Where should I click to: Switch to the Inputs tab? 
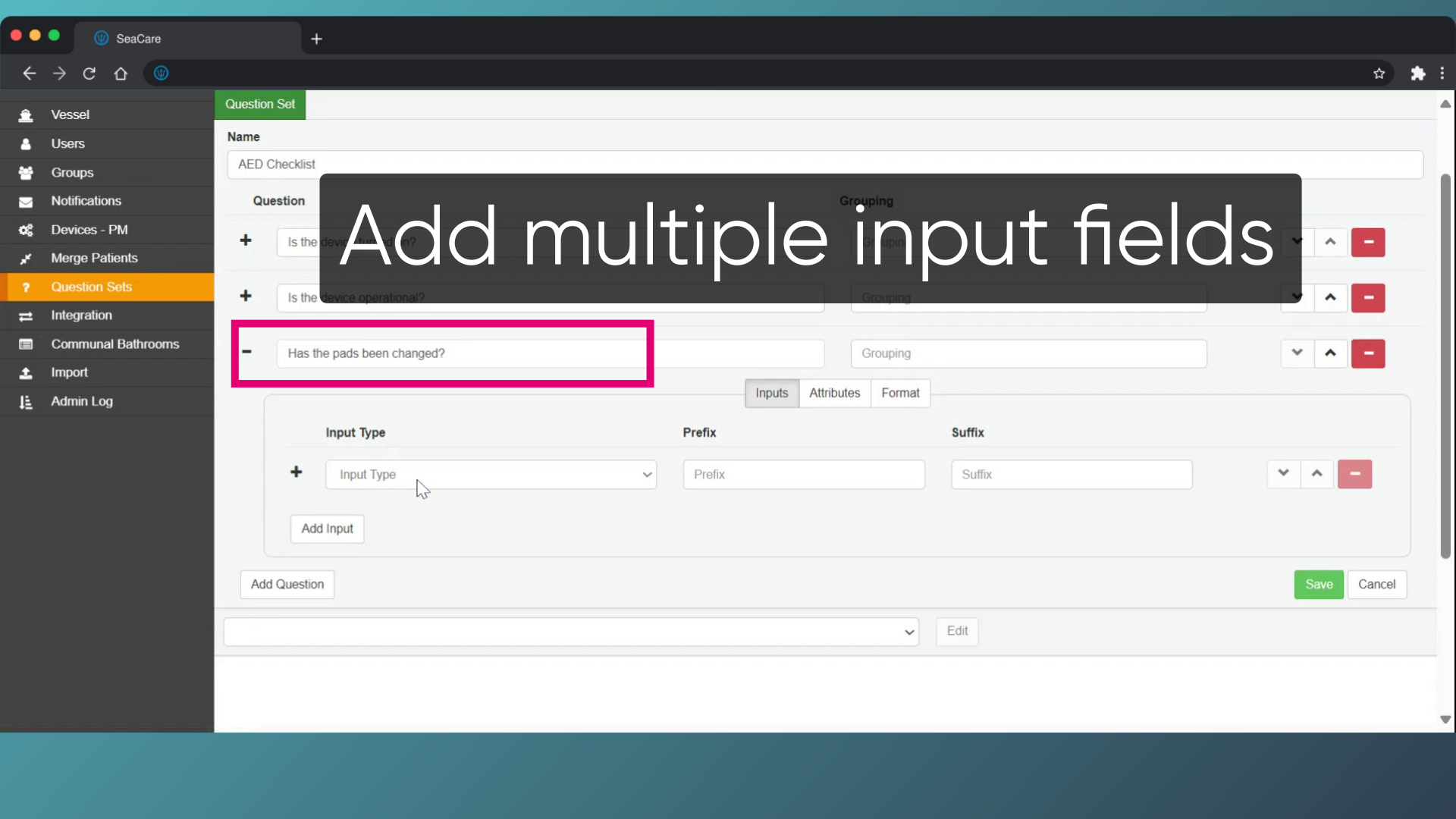pyautogui.click(x=771, y=394)
